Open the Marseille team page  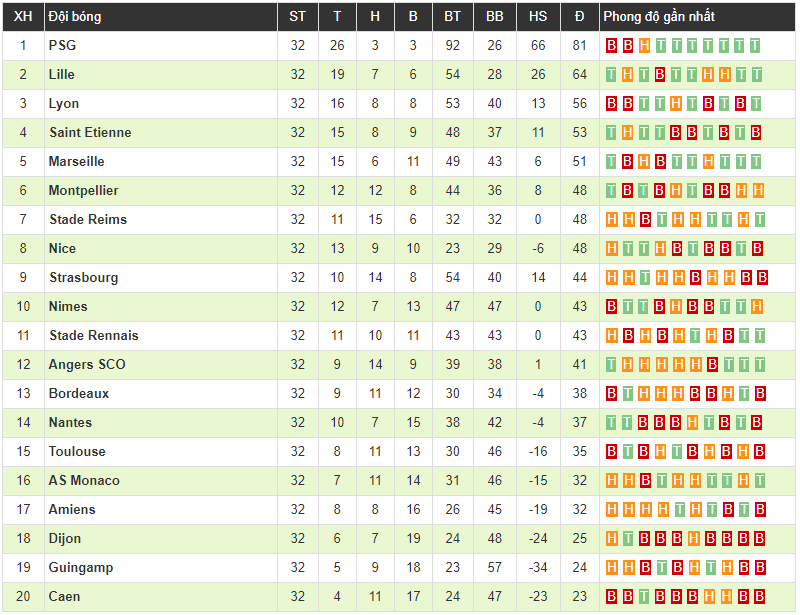[x=76, y=161]
